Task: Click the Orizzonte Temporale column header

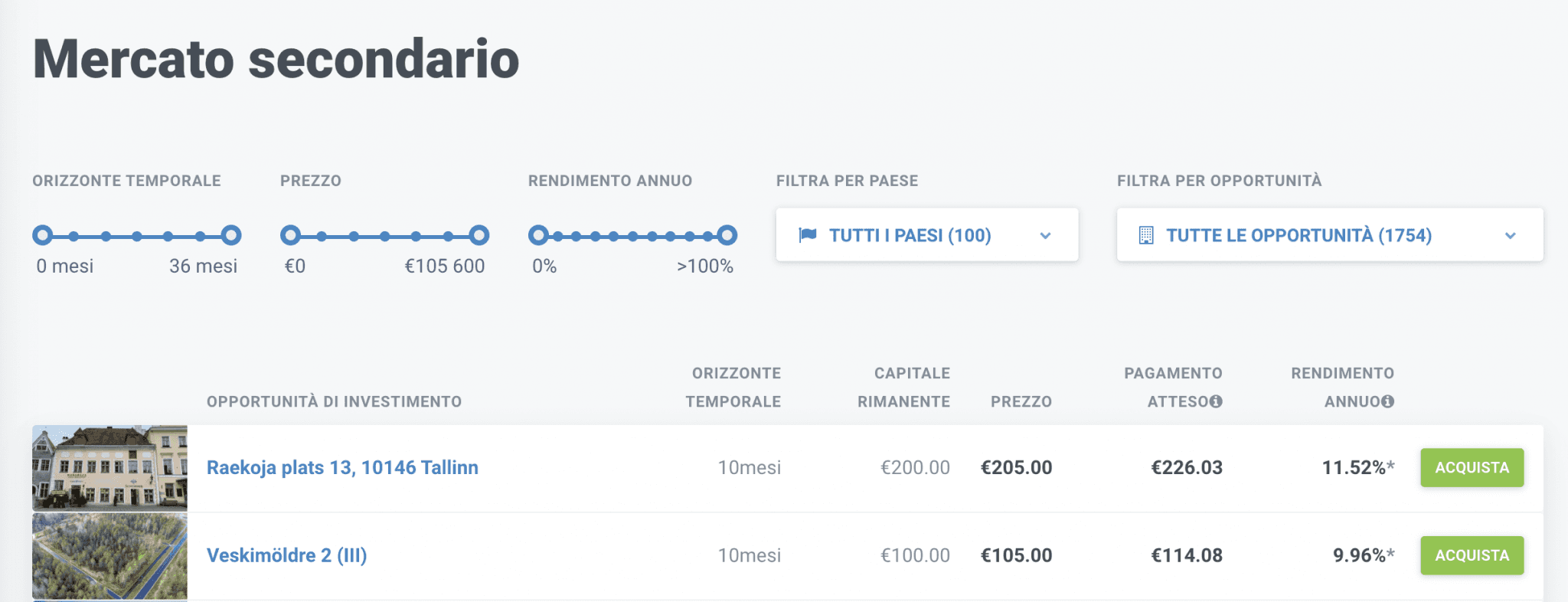Action: click(734, 387)
